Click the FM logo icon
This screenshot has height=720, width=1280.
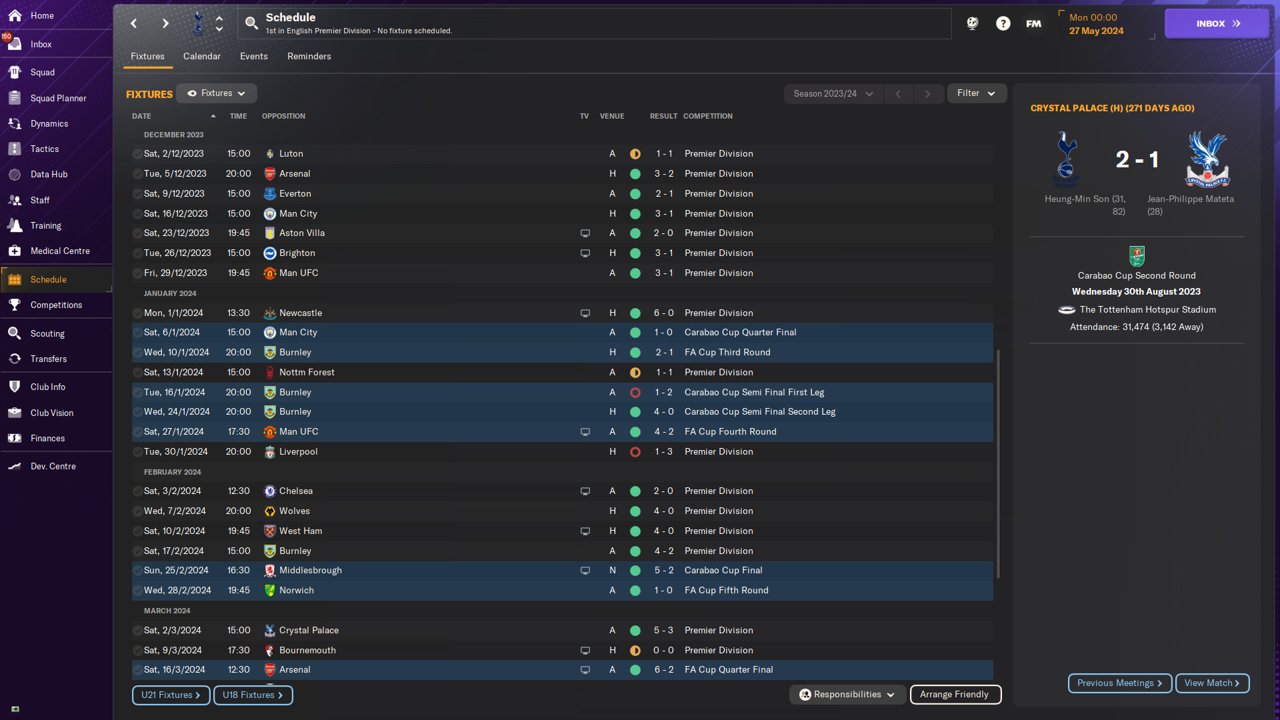(x=1034, y=23)
